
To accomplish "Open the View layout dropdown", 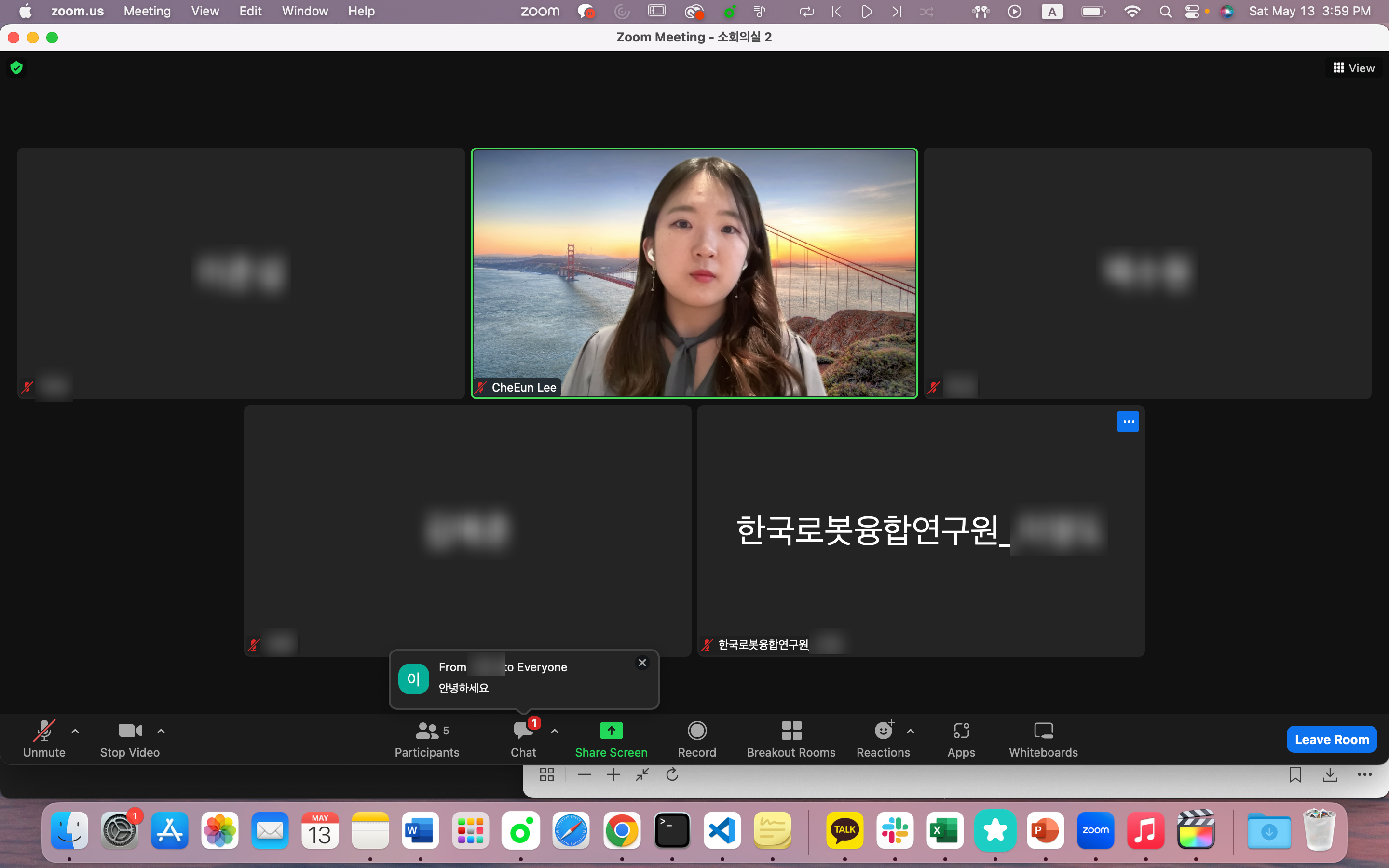I will [1353, 68].
